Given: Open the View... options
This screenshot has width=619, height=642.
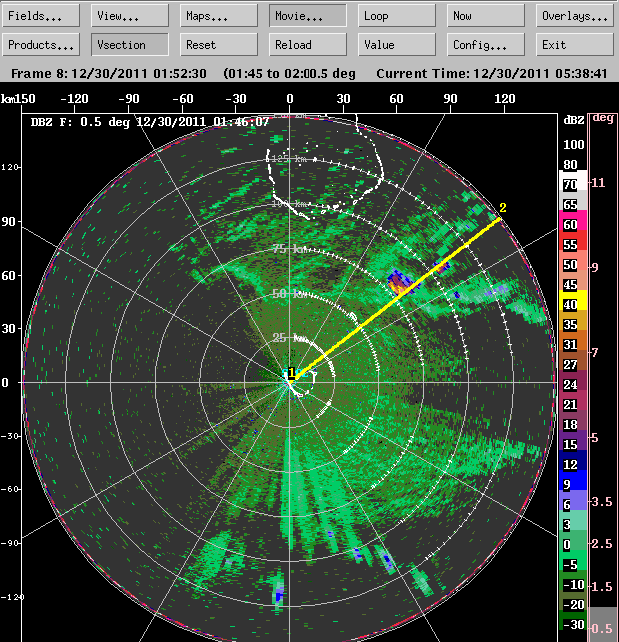Looking at the screenshot, I should click(x=130, y=16).
